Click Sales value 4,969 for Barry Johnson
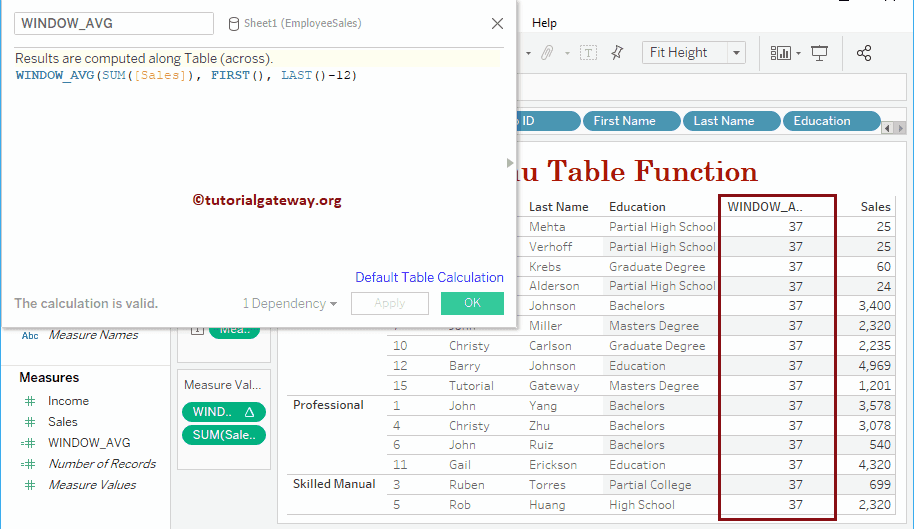This screenshot has height=529, width=914. [x=874, y=365]
